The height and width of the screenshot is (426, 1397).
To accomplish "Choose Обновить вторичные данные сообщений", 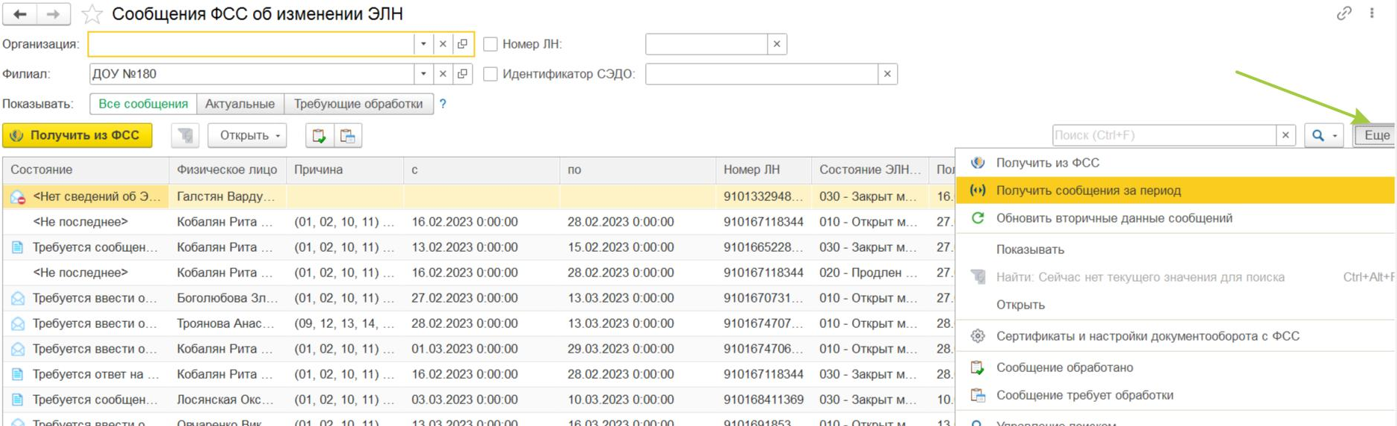I will tap(1114, 218).
